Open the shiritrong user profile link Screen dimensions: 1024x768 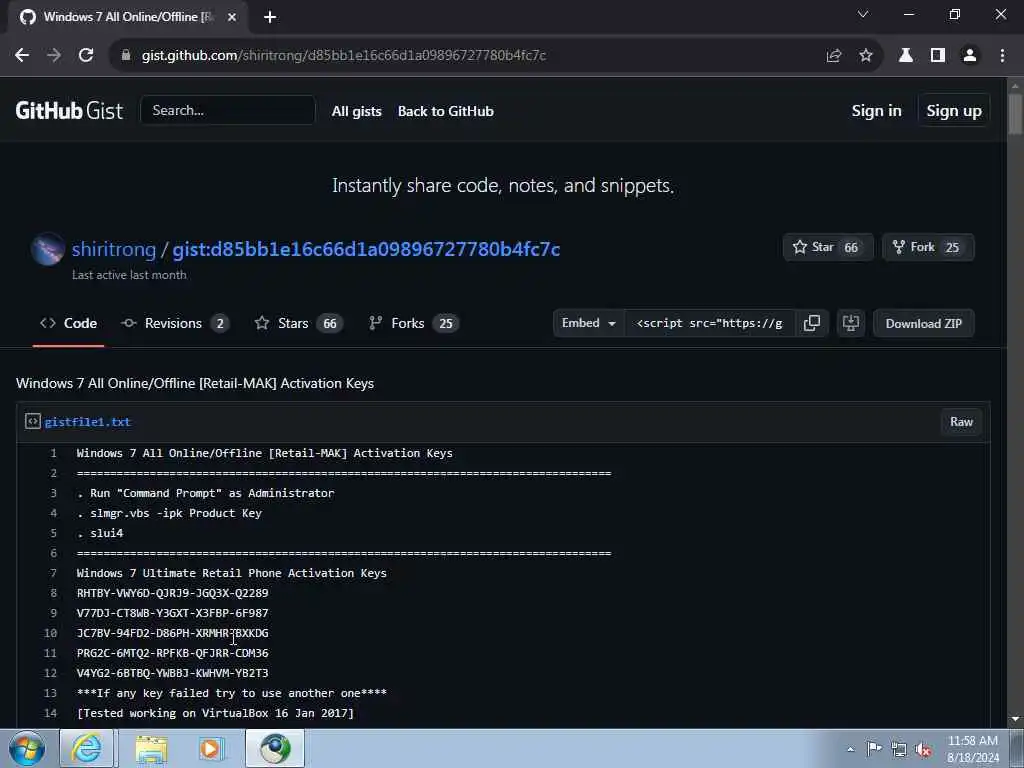tap(114, 249)
